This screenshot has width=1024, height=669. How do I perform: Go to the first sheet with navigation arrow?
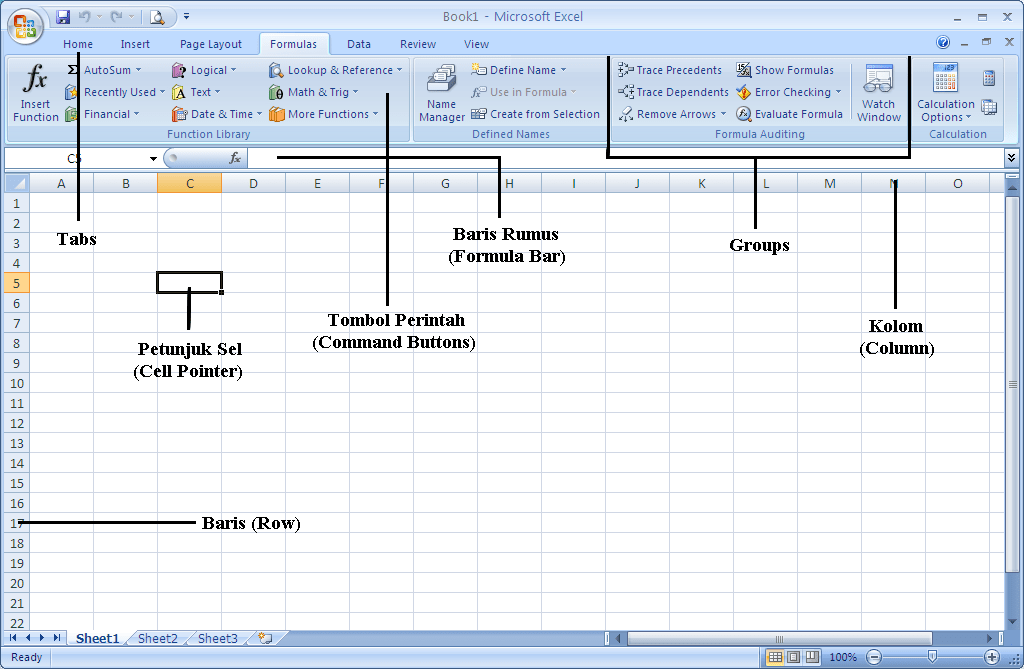pos(13,638)
